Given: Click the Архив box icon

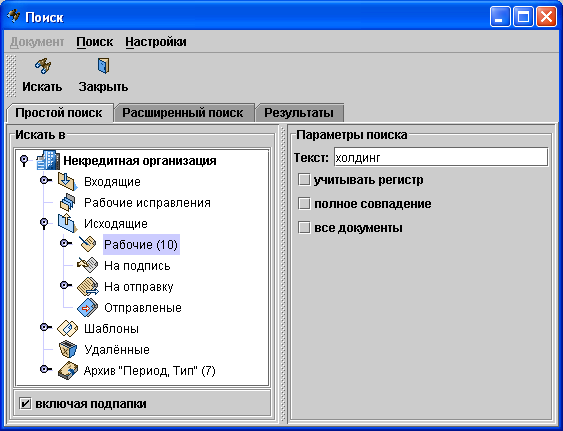Looking at the screenshot, I should click(68, 370).
